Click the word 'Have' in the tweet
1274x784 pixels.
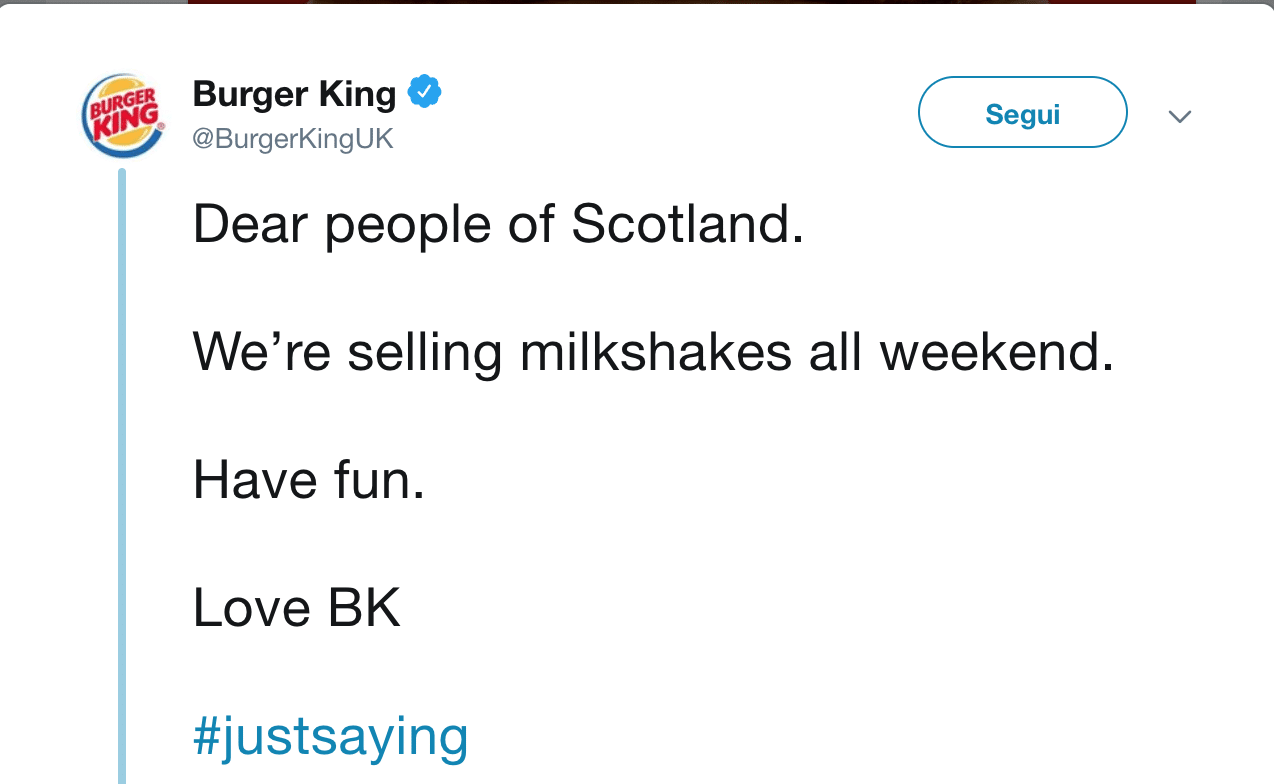point(253,480)
